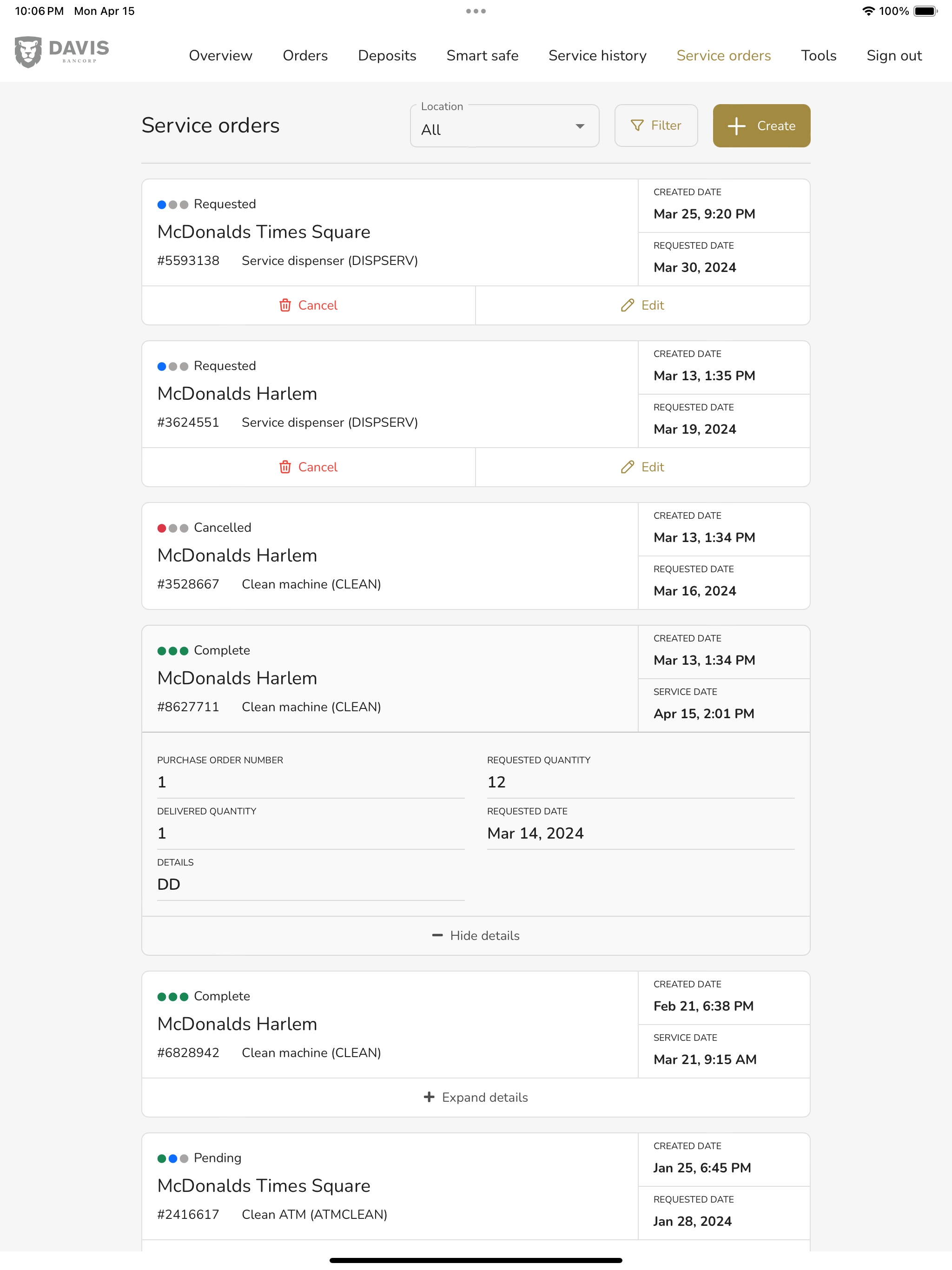The image size is (952, 1270).
Task: Click the Purchase order number value field
Action: [311, 782]
